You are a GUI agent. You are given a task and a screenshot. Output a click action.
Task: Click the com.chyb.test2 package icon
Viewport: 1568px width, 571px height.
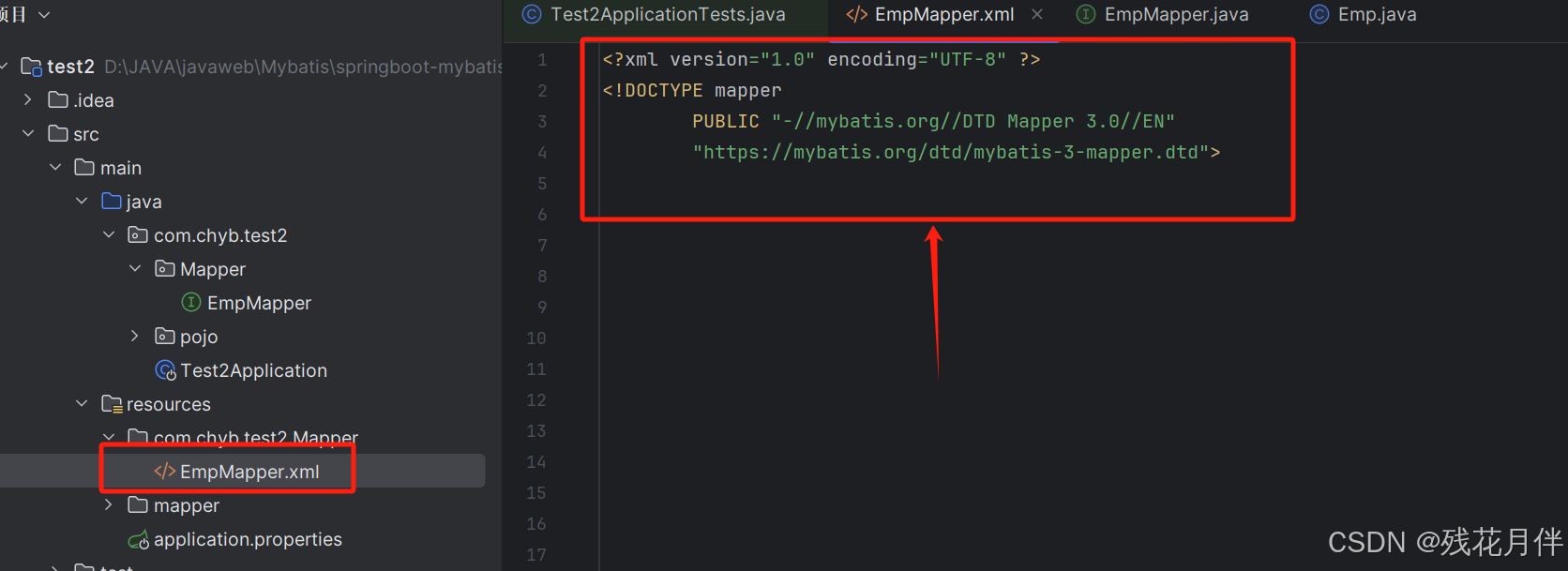tap(138, 234)
